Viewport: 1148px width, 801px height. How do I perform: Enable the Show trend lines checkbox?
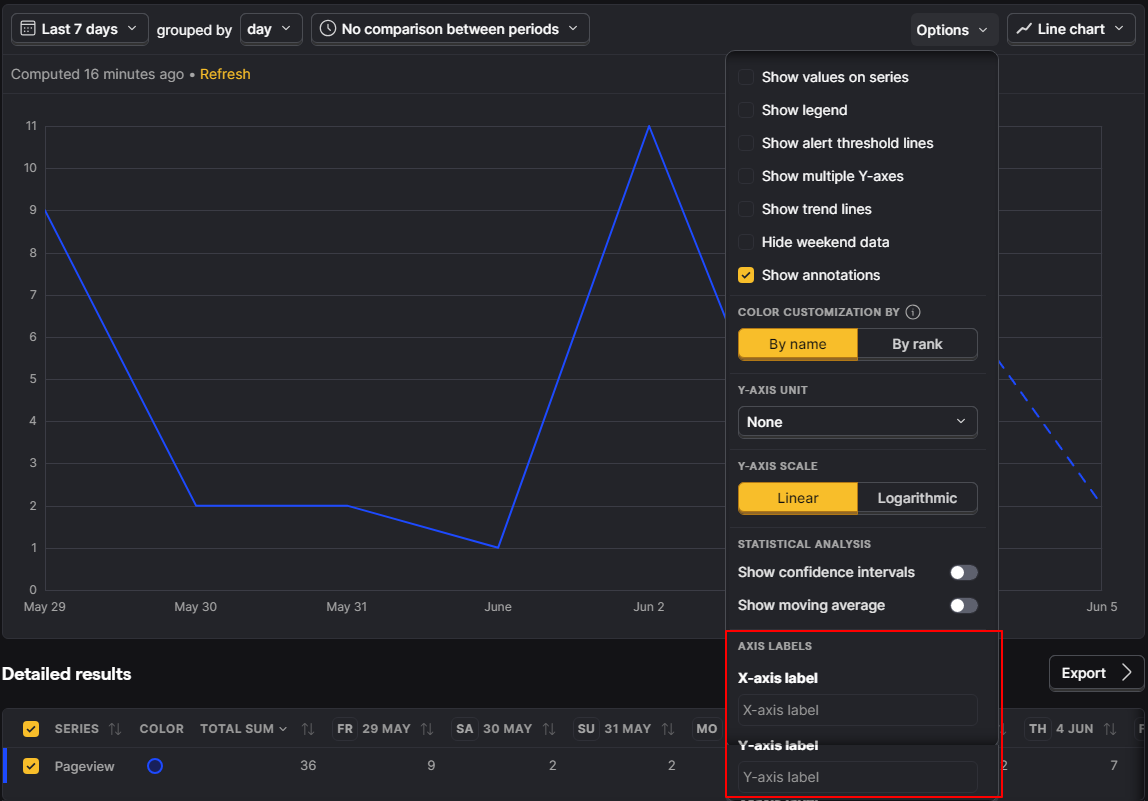point(746,209)
